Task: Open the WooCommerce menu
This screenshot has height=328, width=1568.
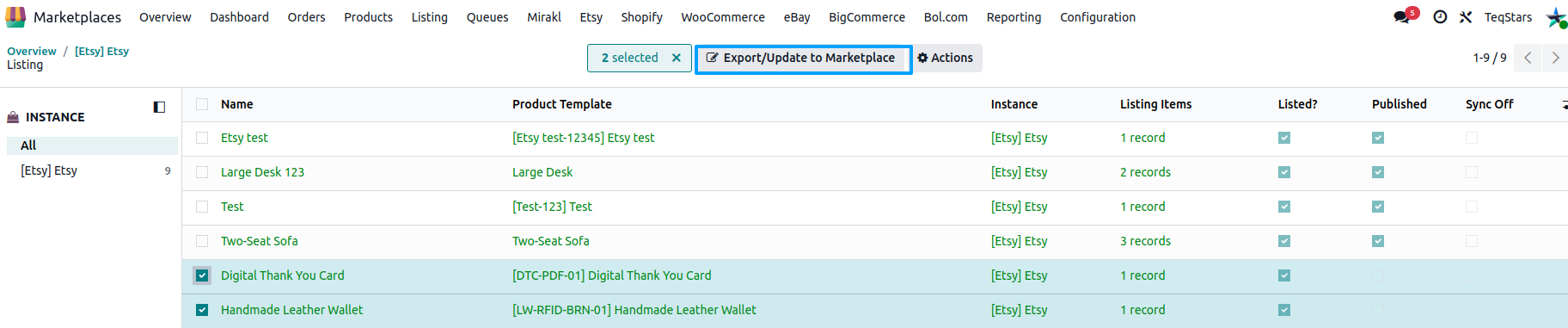Action: [723, 17]
